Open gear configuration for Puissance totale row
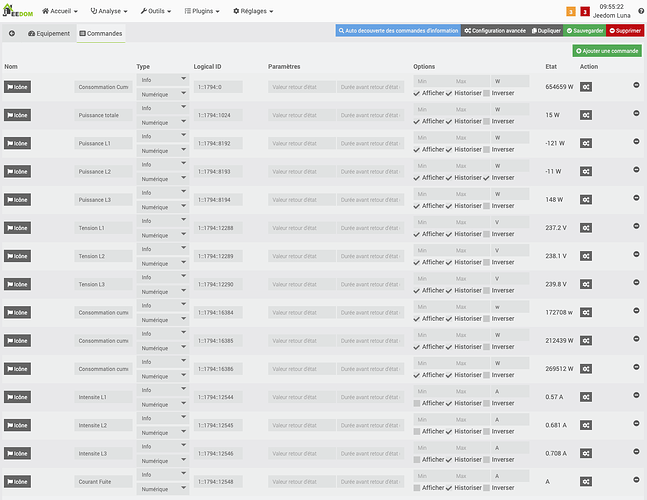The image size is (647, 500). tap(586, 115)
